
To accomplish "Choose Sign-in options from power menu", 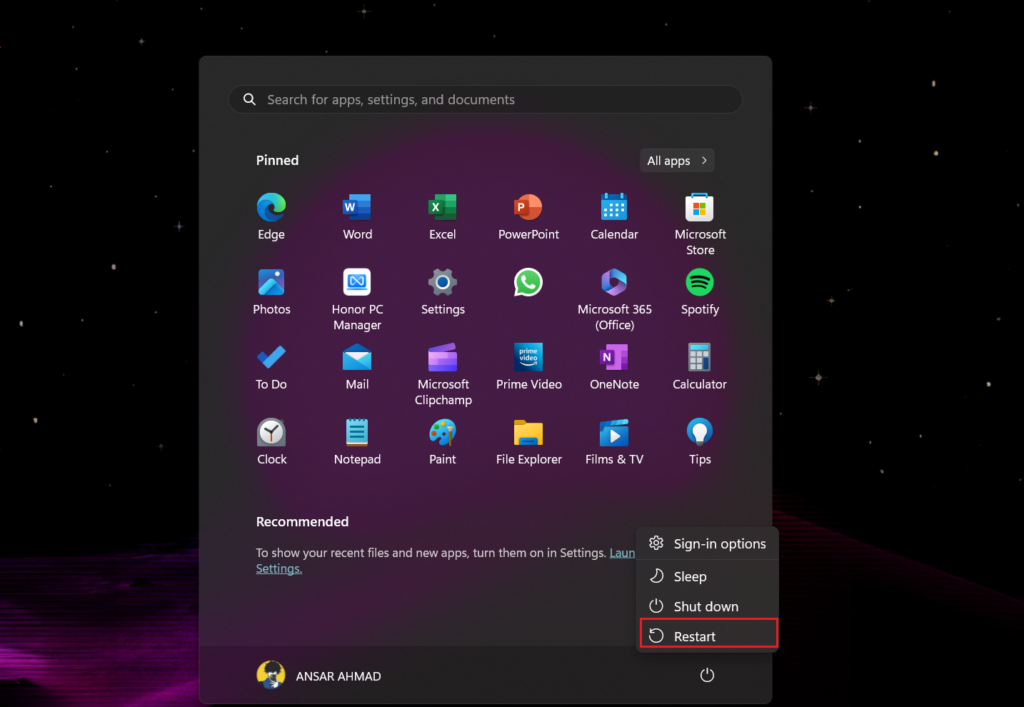I will 707,543.
